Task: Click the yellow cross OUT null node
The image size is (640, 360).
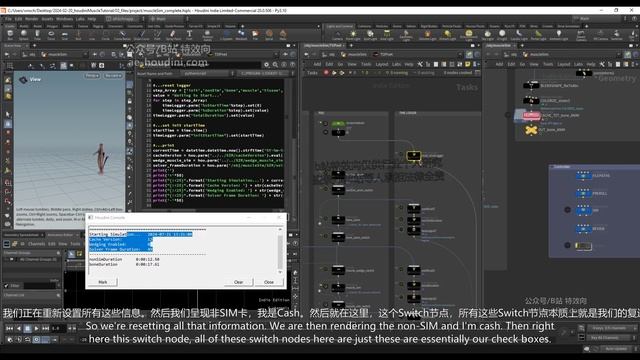Action: pos(531,130)
